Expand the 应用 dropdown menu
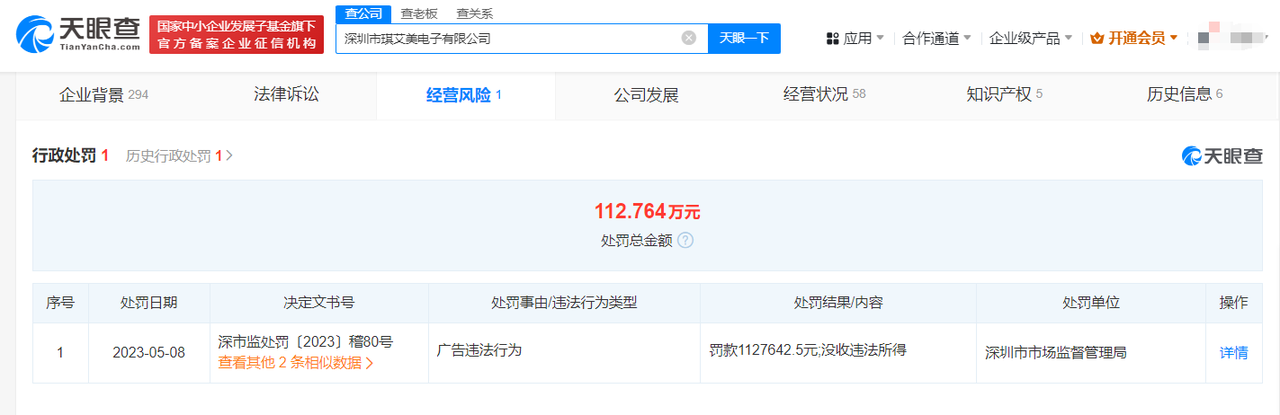The height and width of the screenshot is (415, 1280). tap(864, 38)
